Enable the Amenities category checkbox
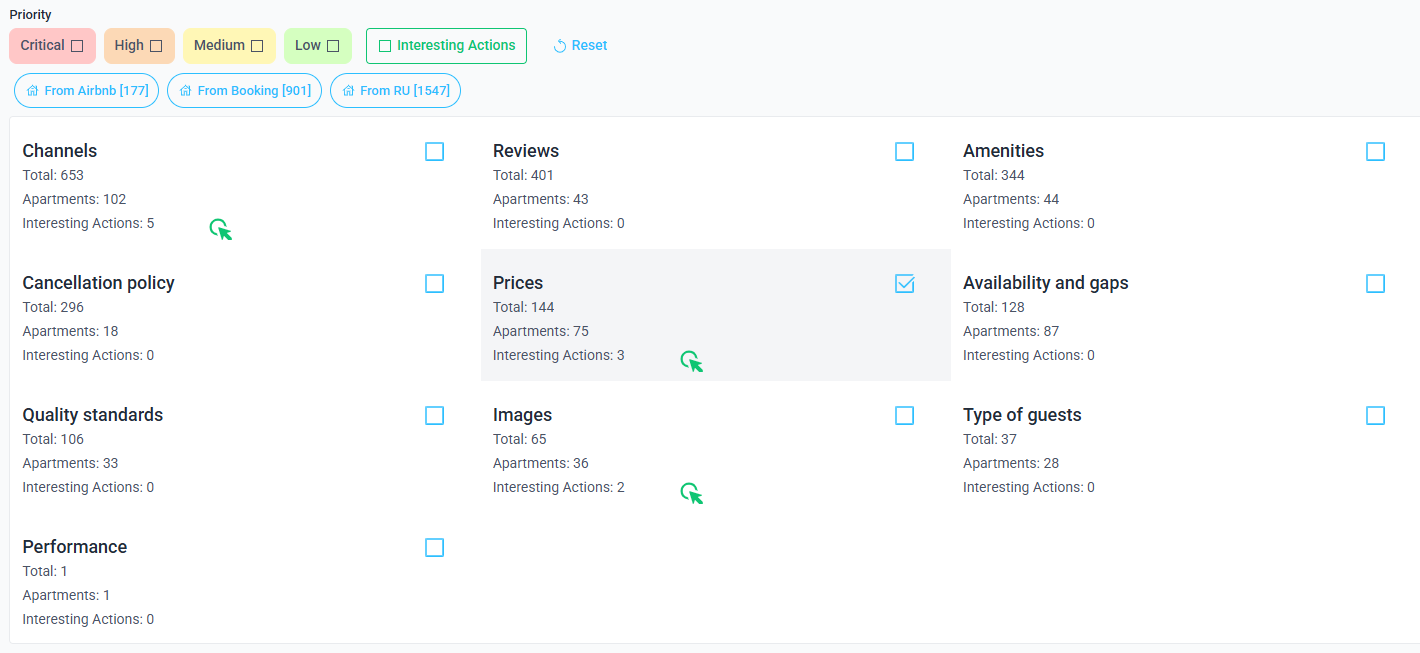Viewport: 1420px width, 653px height. (1375, 152)
